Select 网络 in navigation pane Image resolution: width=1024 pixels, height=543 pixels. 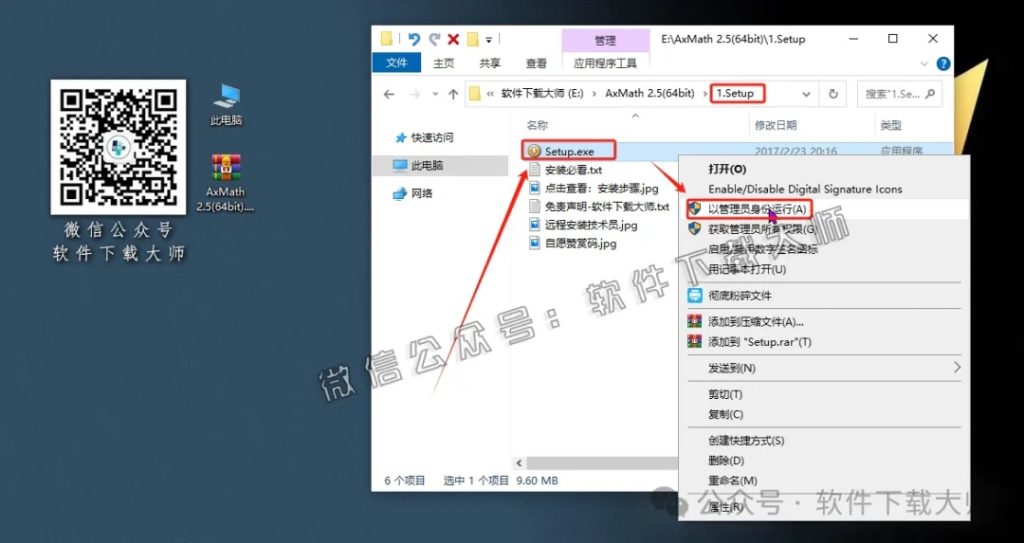pos(422,193)
